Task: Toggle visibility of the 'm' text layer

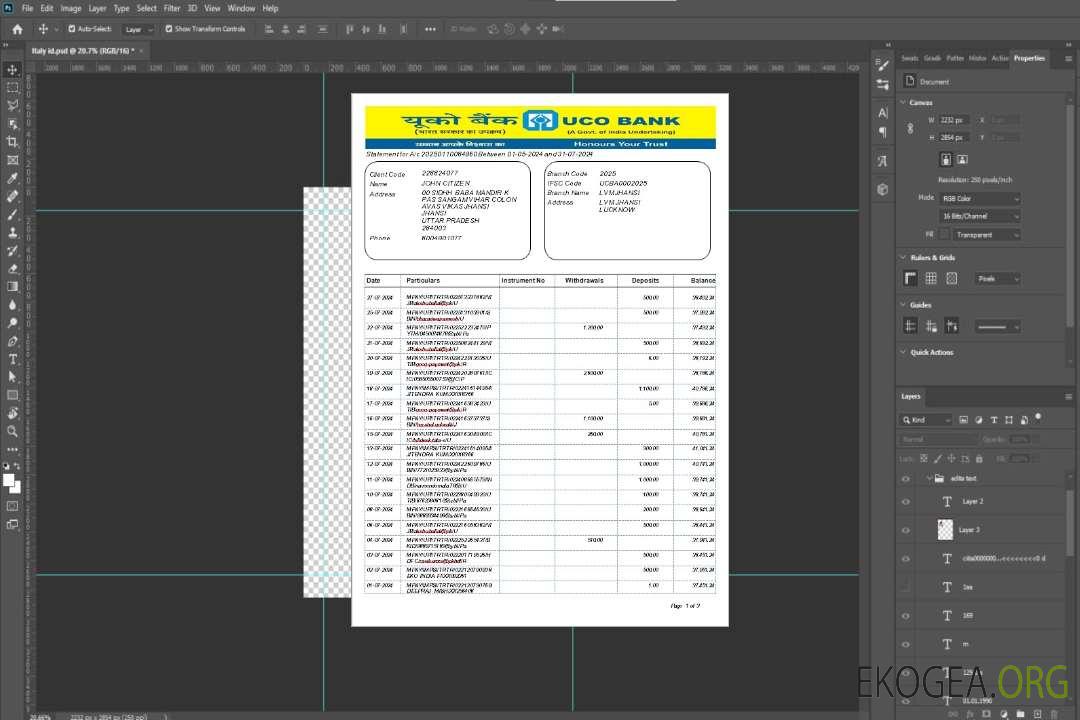Action: (x=906, y=644)
